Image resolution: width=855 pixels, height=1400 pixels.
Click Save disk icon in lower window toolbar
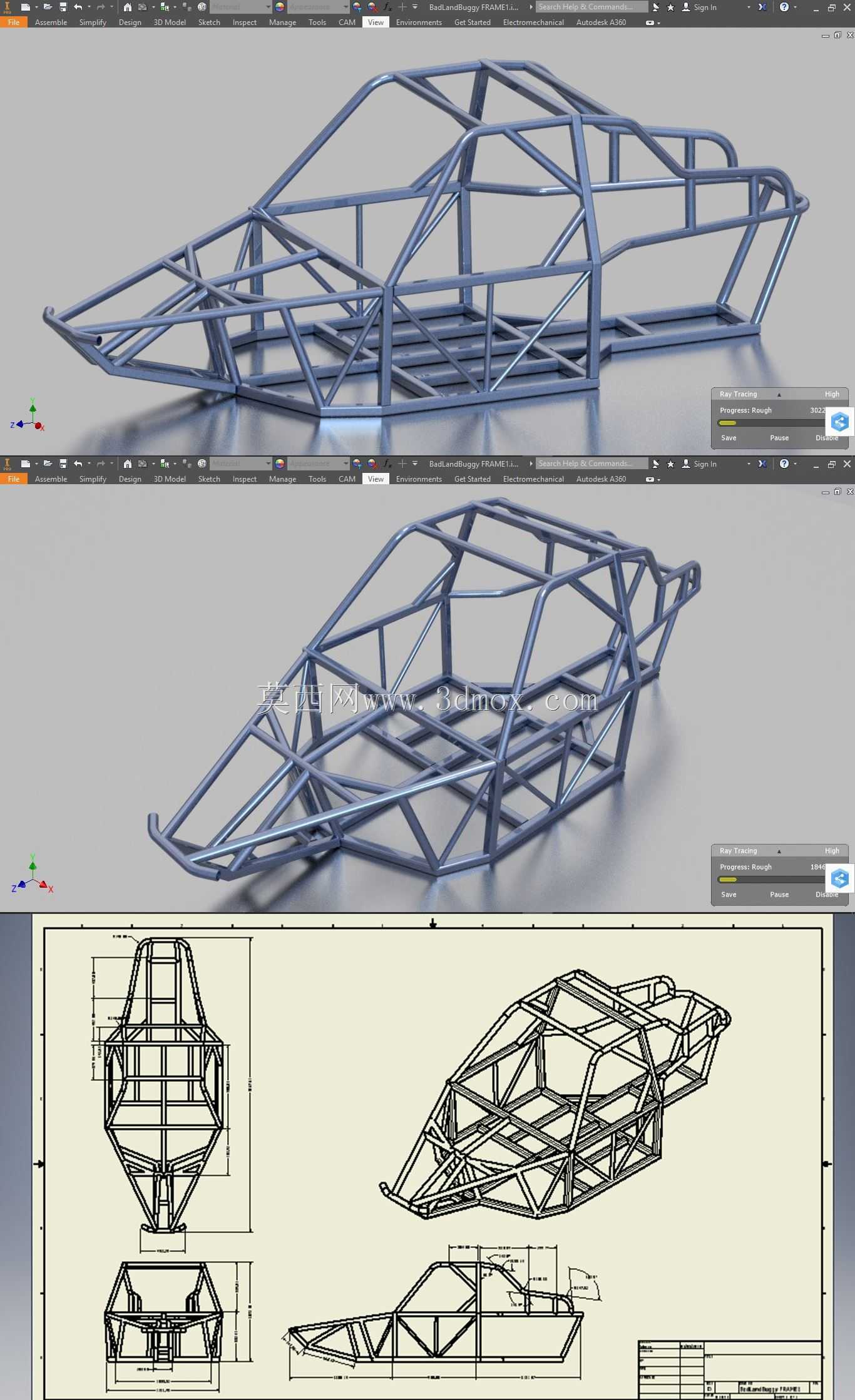[x=63, y=464]
